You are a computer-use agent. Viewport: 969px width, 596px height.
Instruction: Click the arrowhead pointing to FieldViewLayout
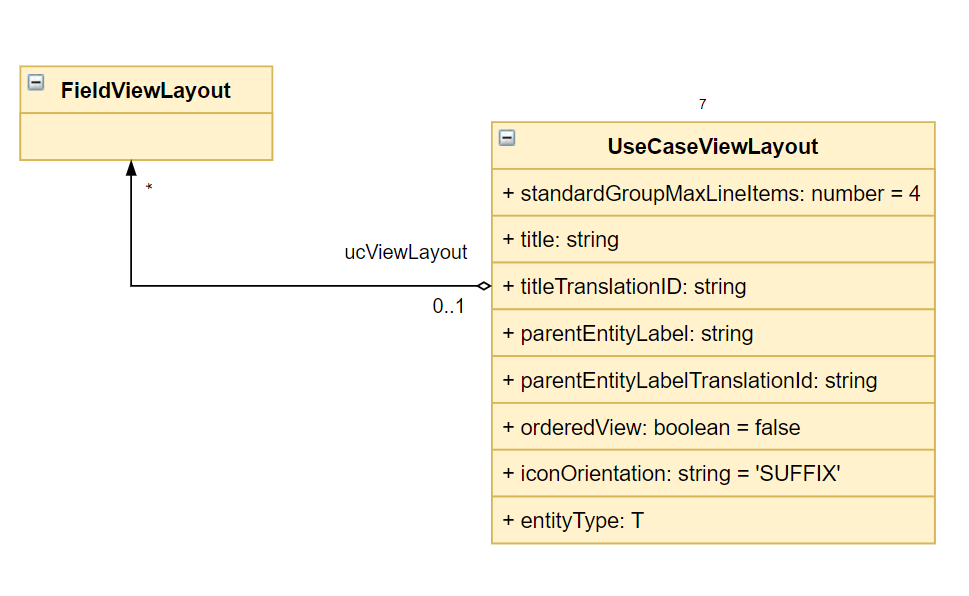click(x=131, y=168)
